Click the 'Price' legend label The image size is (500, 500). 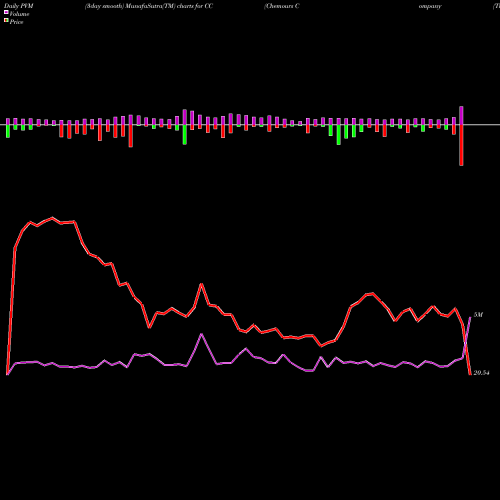pyautogui.click(x=16, y=22)
